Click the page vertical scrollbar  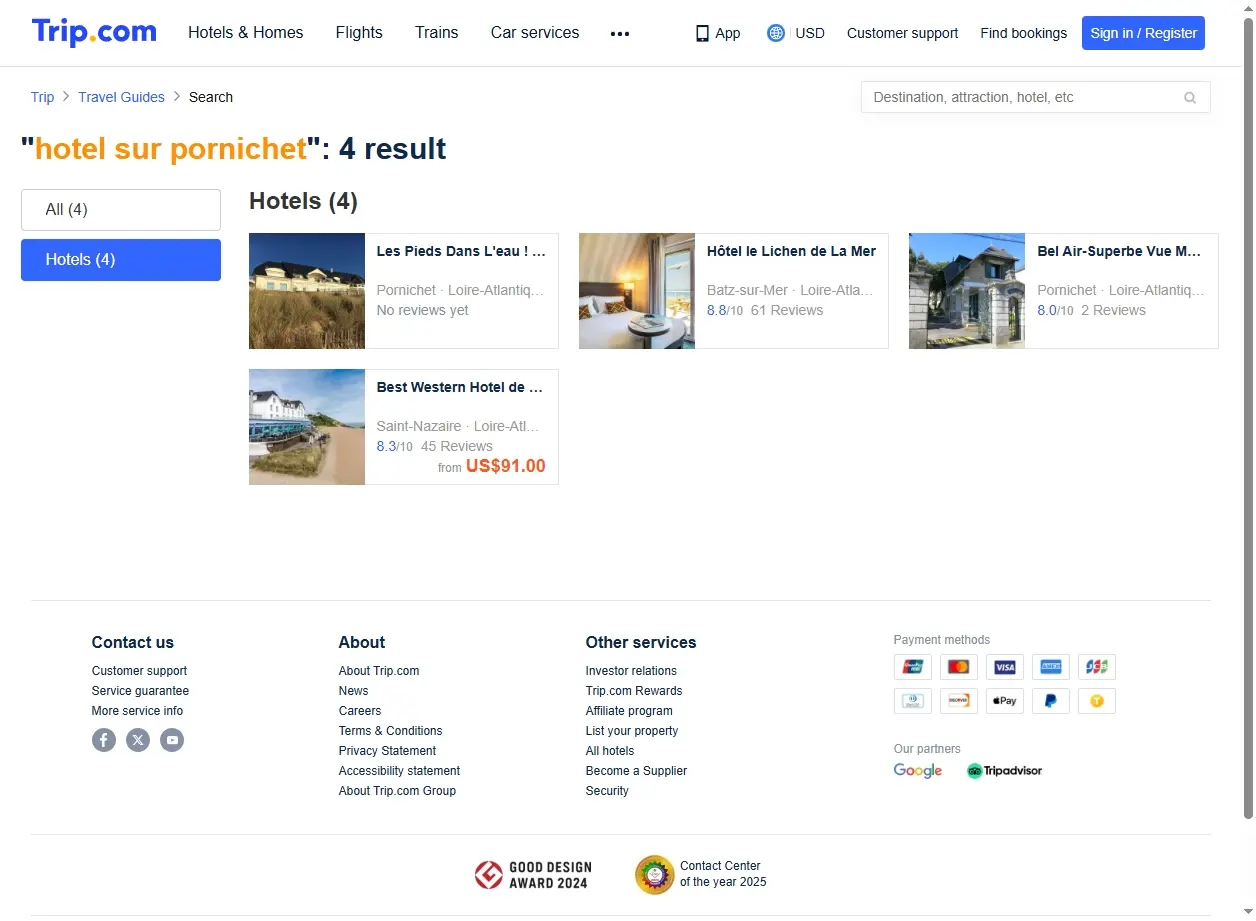(1248, 420)
